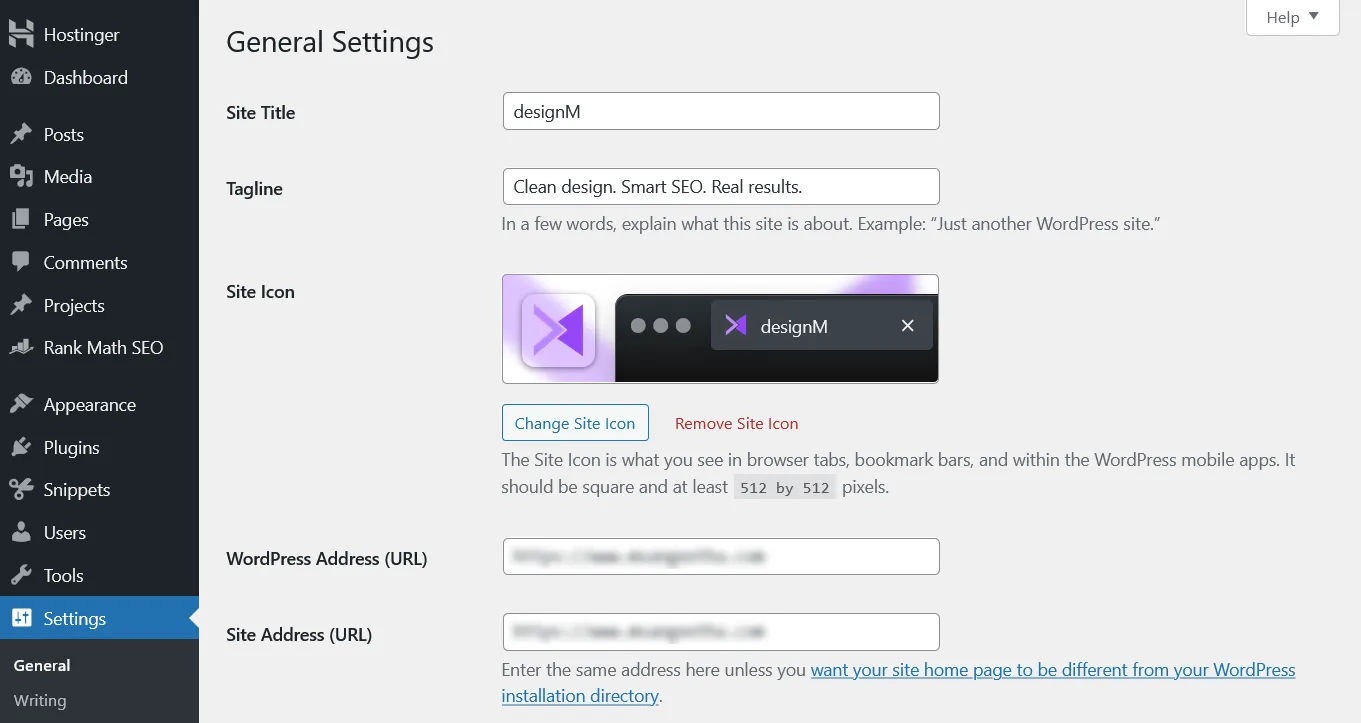Click the Rank Math SEO icon

[22, 347]
